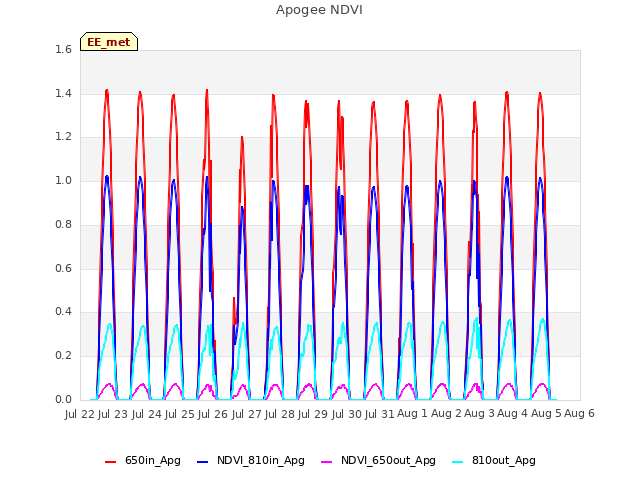Click the magenta NDVI_650out_Apg legend swatch
640x480 pixels.
pos(327,462)
